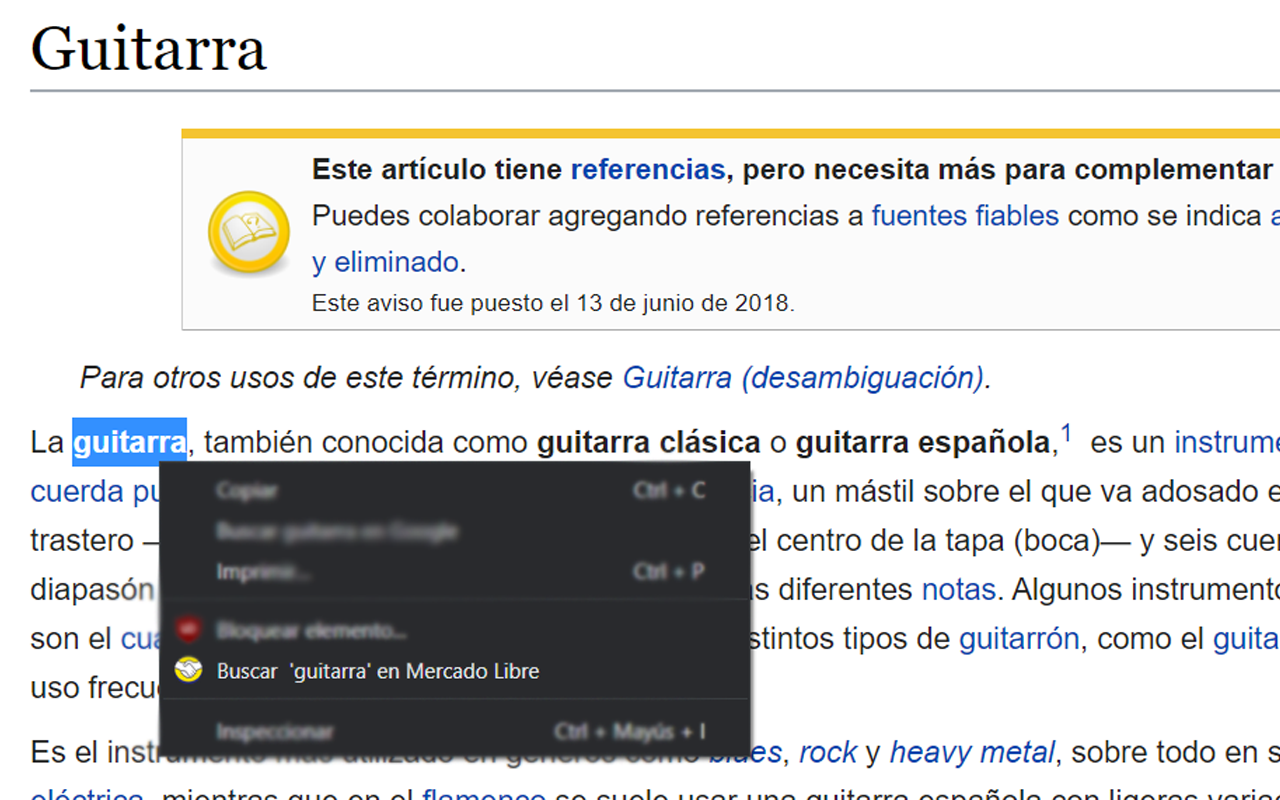Viewport: 1280px width, 800px height.
Task: Select "Copiar" from the context menu
Action: [246, 490]
